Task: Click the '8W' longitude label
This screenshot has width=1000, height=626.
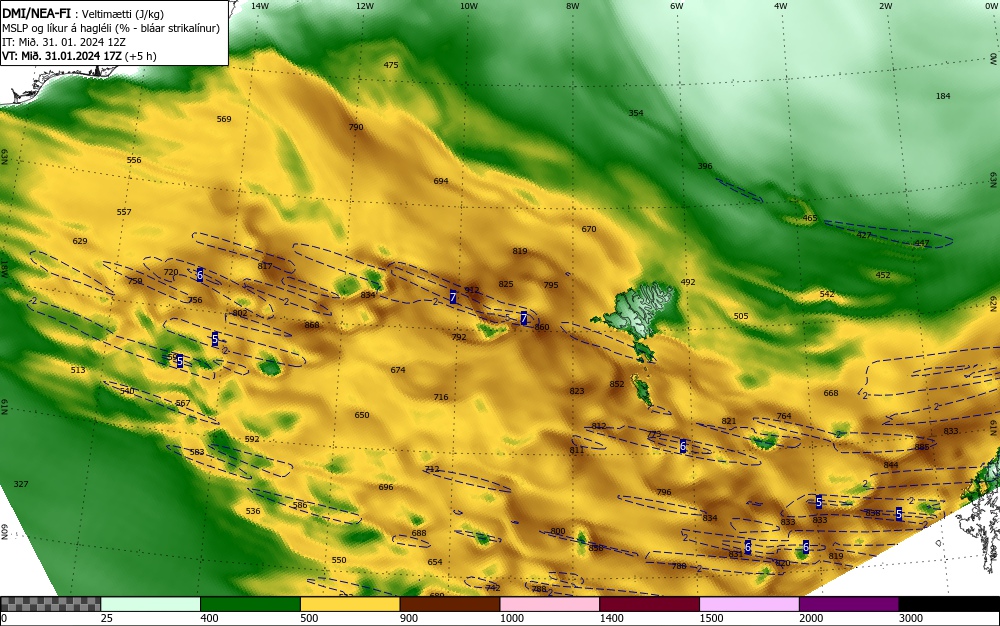Action: [x=573, y=6]
